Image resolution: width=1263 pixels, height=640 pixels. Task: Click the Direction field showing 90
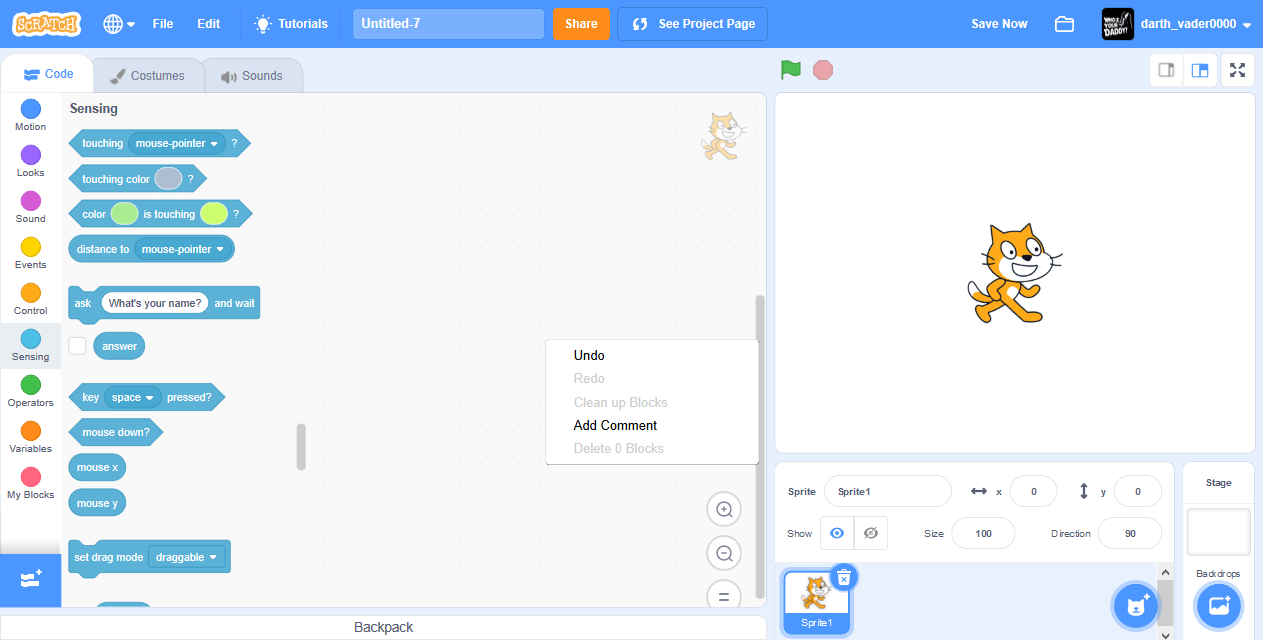(1130, 533)
